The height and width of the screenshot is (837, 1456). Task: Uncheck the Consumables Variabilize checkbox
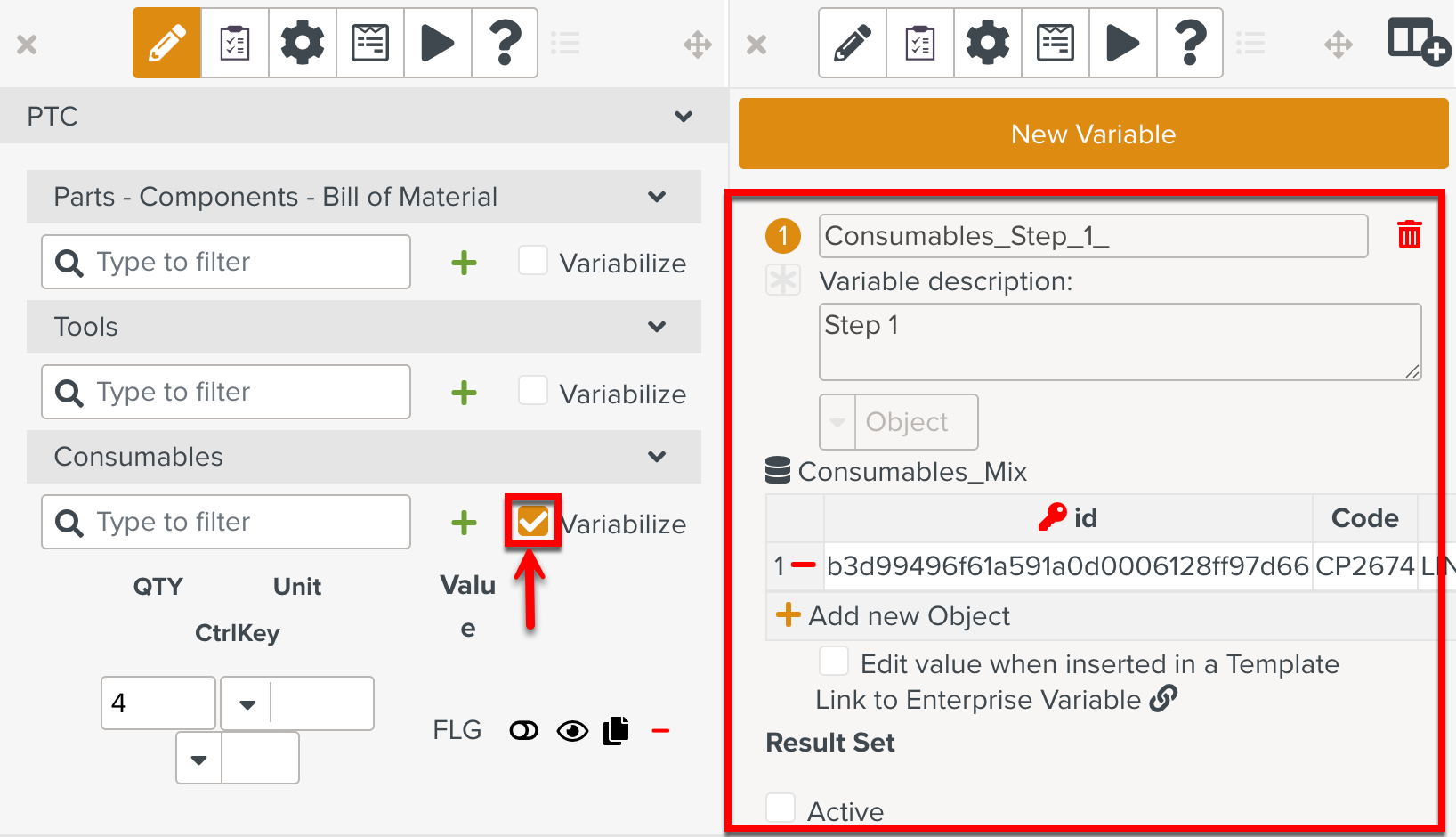533,522
